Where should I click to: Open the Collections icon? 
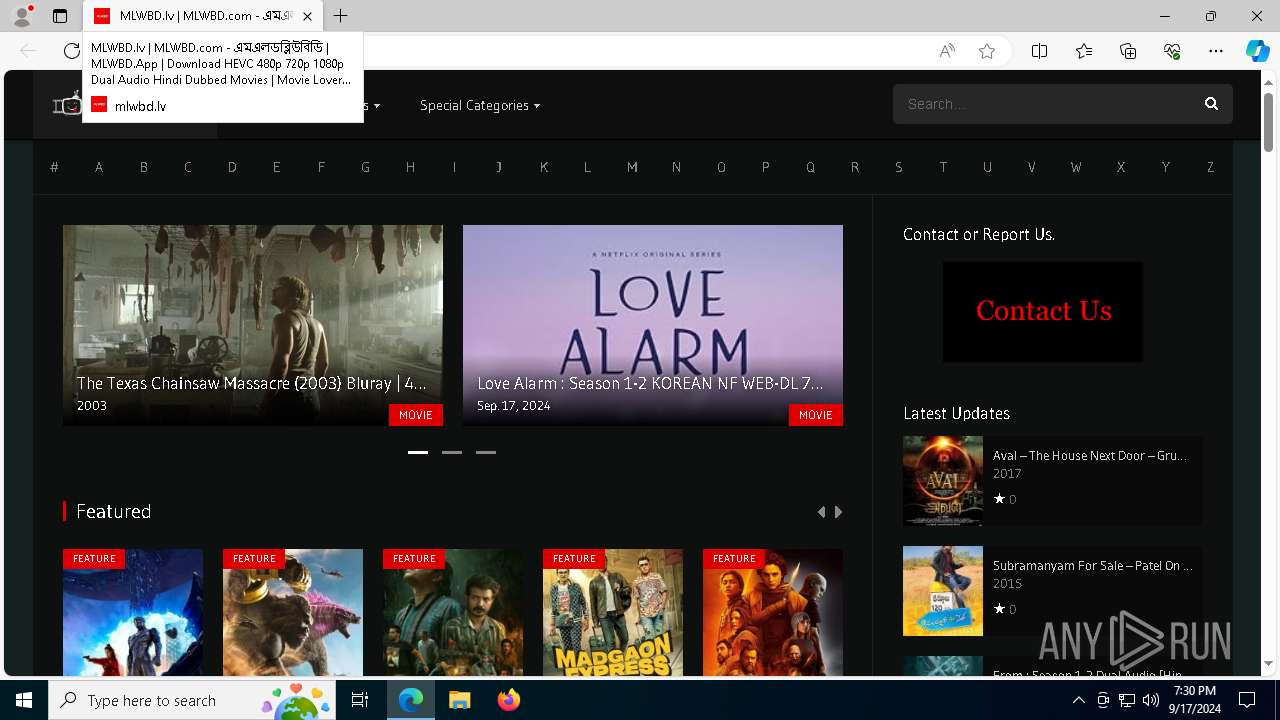point(1128,51)
